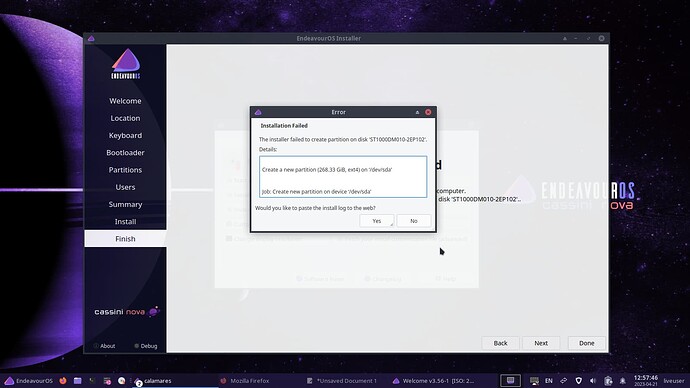Click the Done button in the installer
690x388 pixels.
coord(587,343)
